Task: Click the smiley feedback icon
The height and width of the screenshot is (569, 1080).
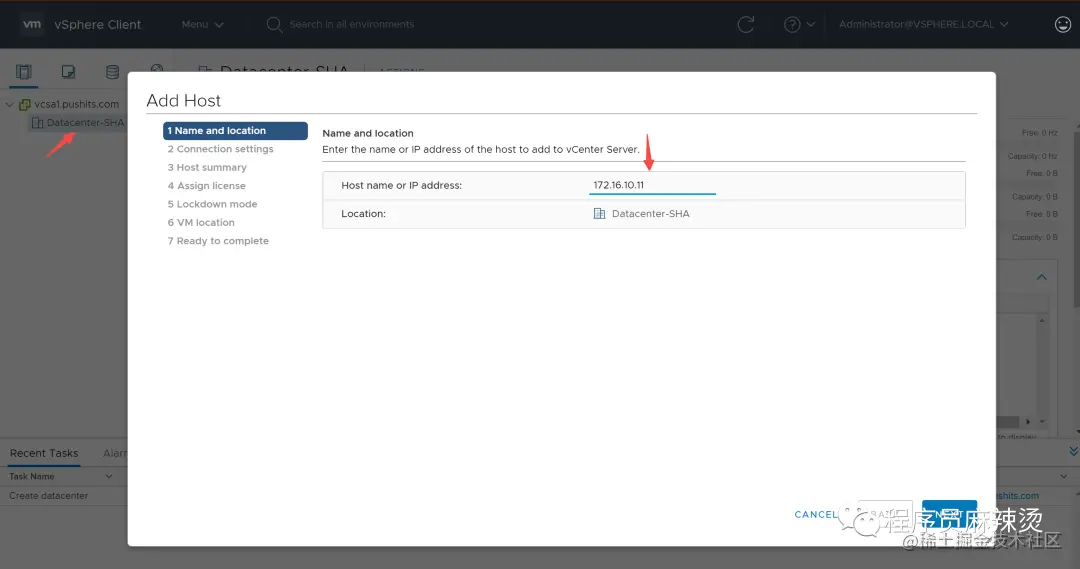Action: pyautogui.click(x=1063, y=24)
